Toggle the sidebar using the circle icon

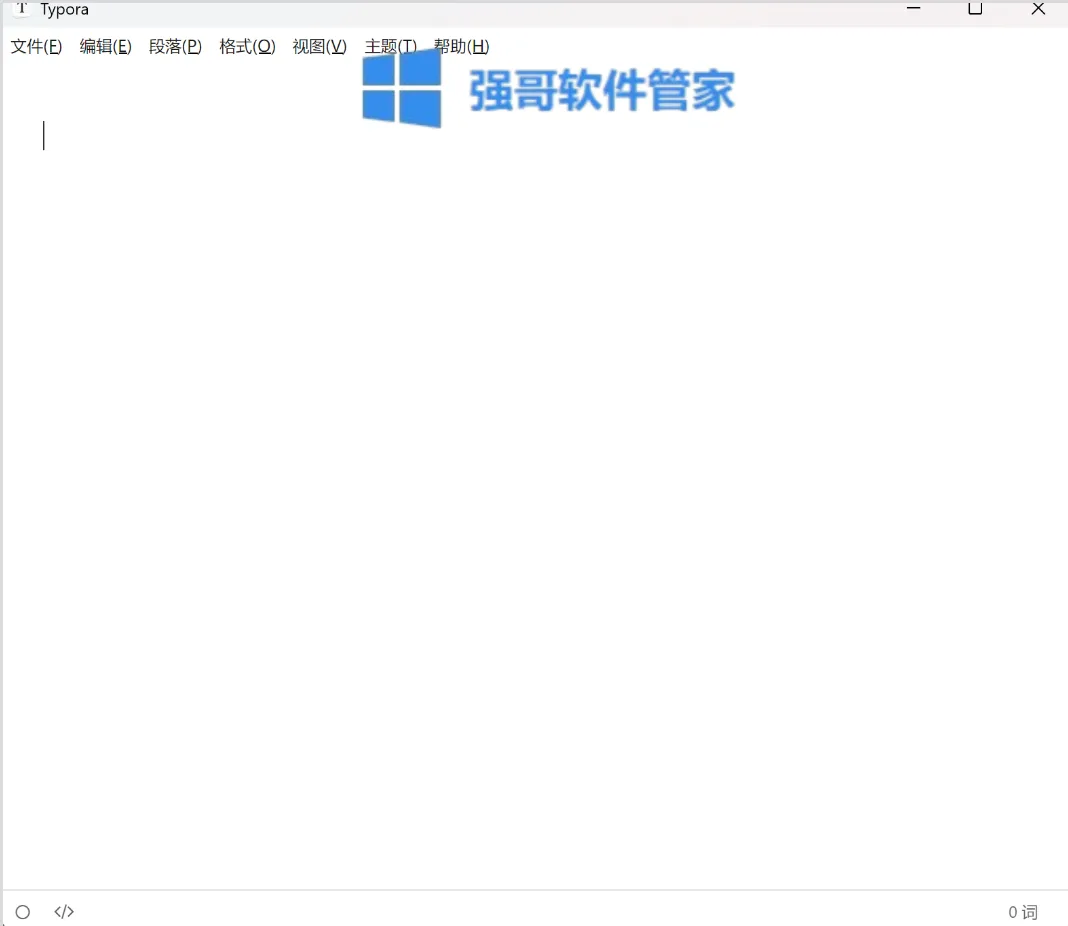pyautogui.click(x=22, y=912)
